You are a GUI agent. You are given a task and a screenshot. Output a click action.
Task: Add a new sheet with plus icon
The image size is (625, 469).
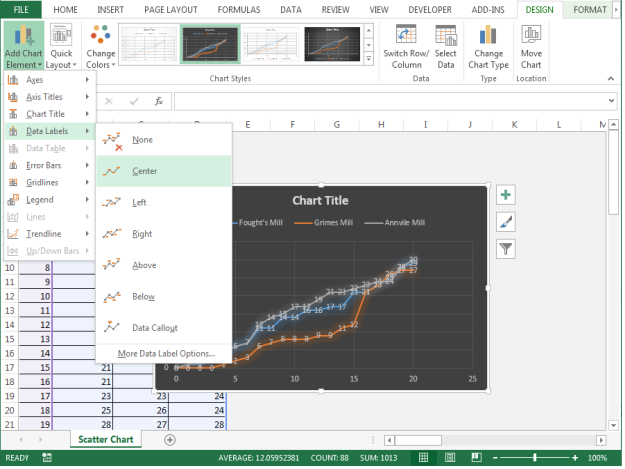pos(170,440)
